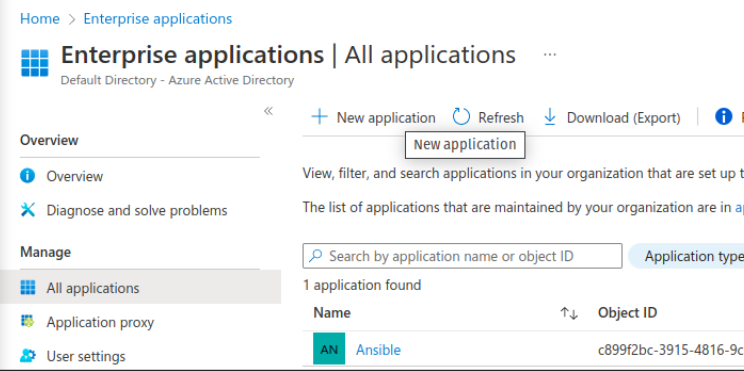Click the Overview info circle icon

point(28,176)
